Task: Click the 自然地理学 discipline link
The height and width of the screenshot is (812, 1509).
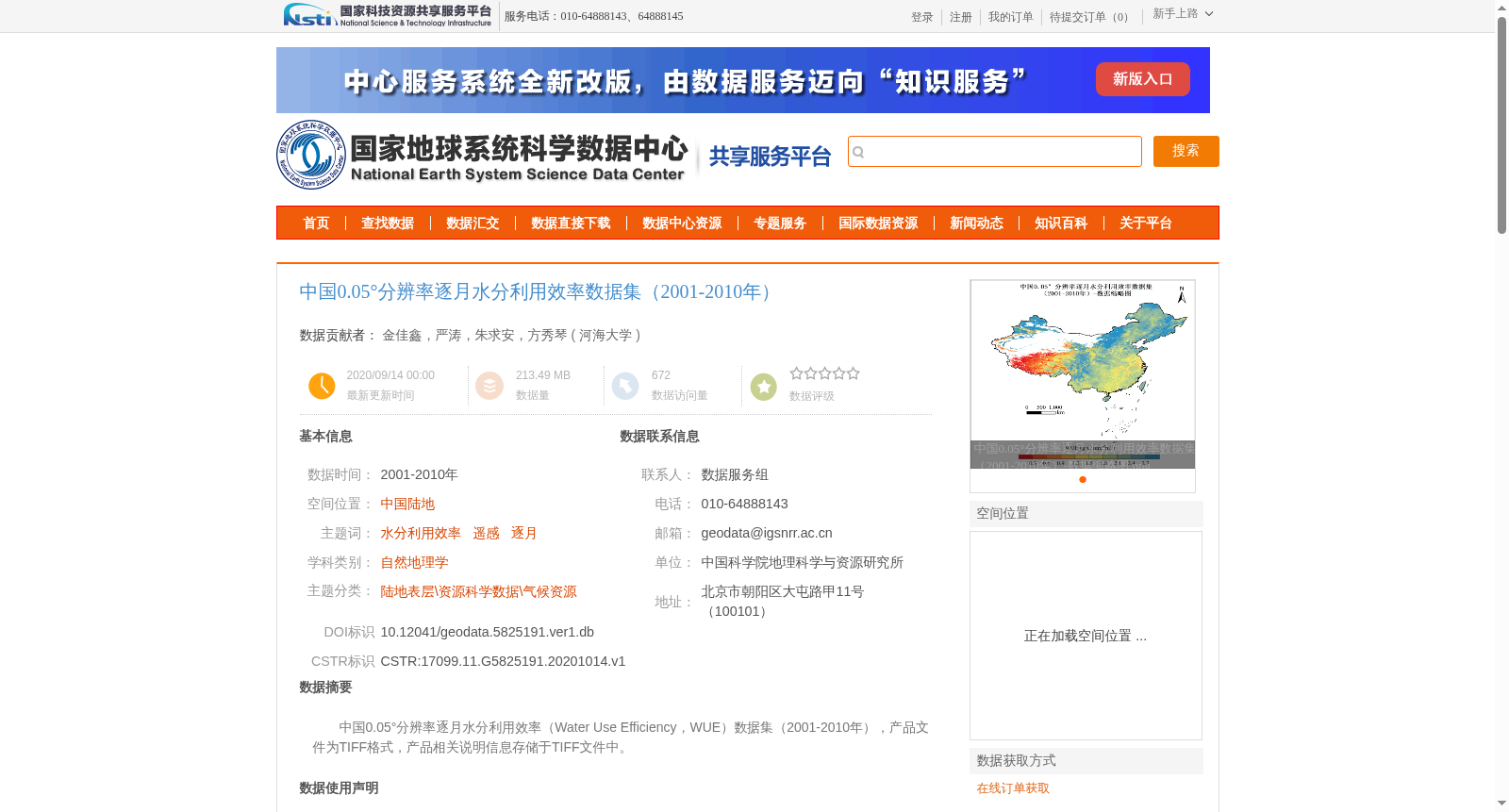Action: (x=414, y=563)
